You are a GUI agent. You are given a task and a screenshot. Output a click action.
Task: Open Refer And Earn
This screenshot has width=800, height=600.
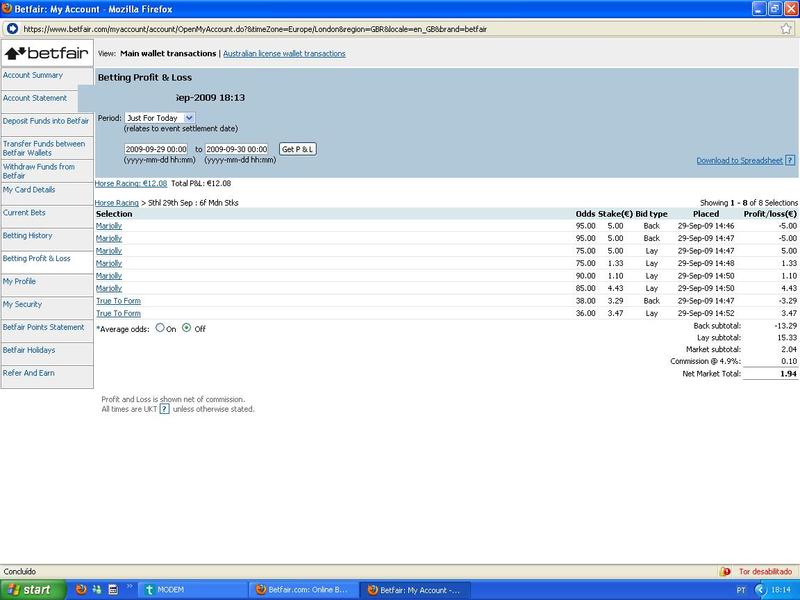[29, 373]
